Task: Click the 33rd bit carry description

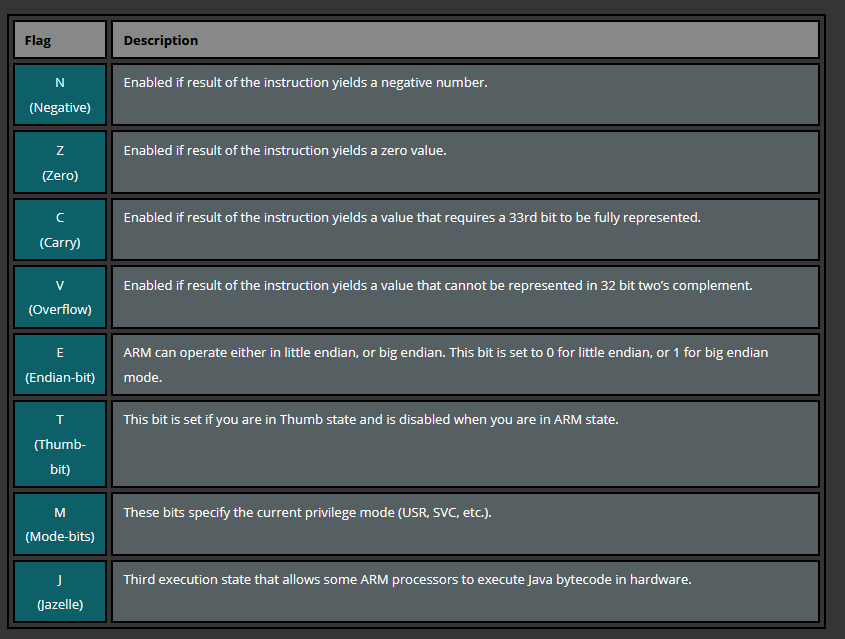Action: coord(412,217)
